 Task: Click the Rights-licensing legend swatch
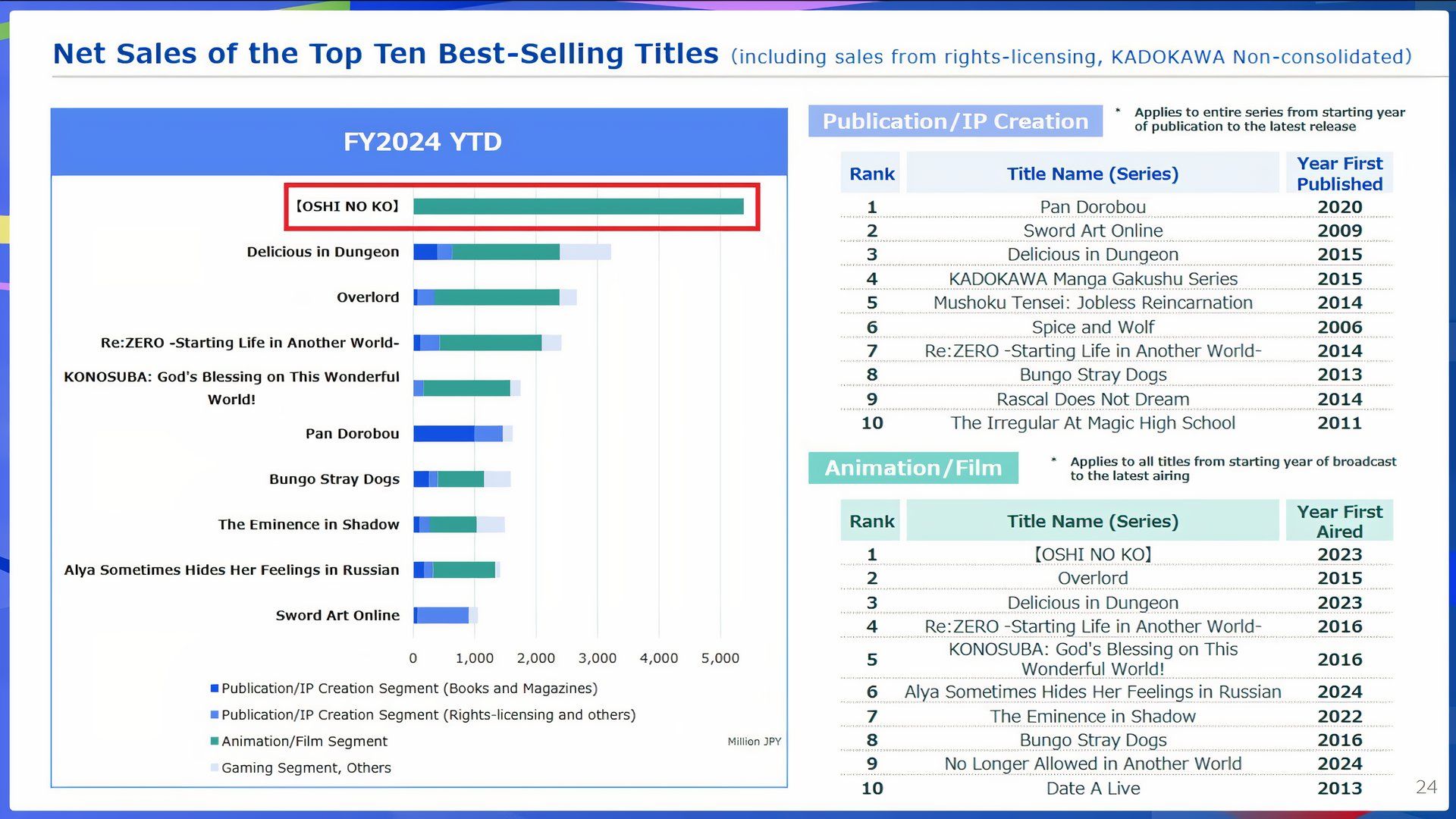(215, 715)
